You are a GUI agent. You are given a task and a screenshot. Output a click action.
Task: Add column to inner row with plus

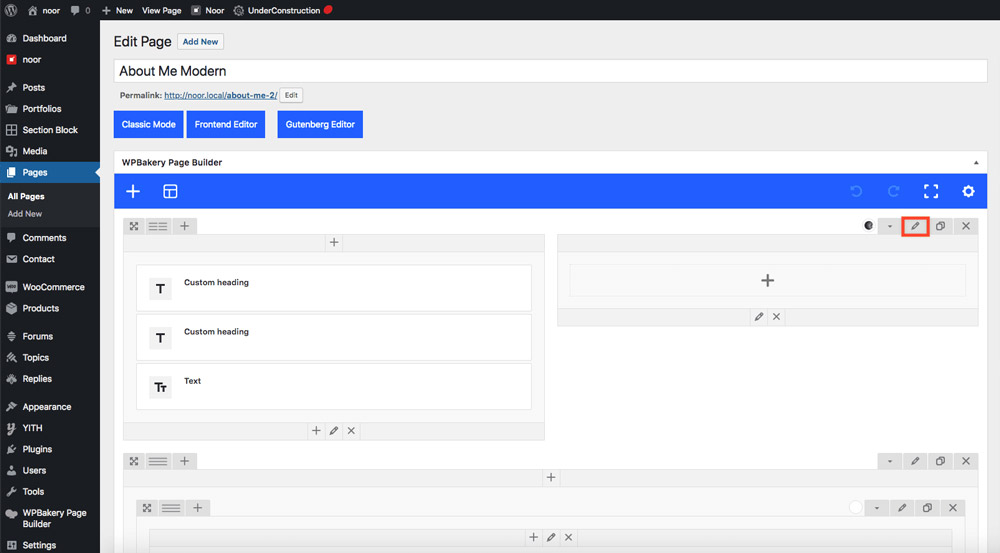[198, 508]
